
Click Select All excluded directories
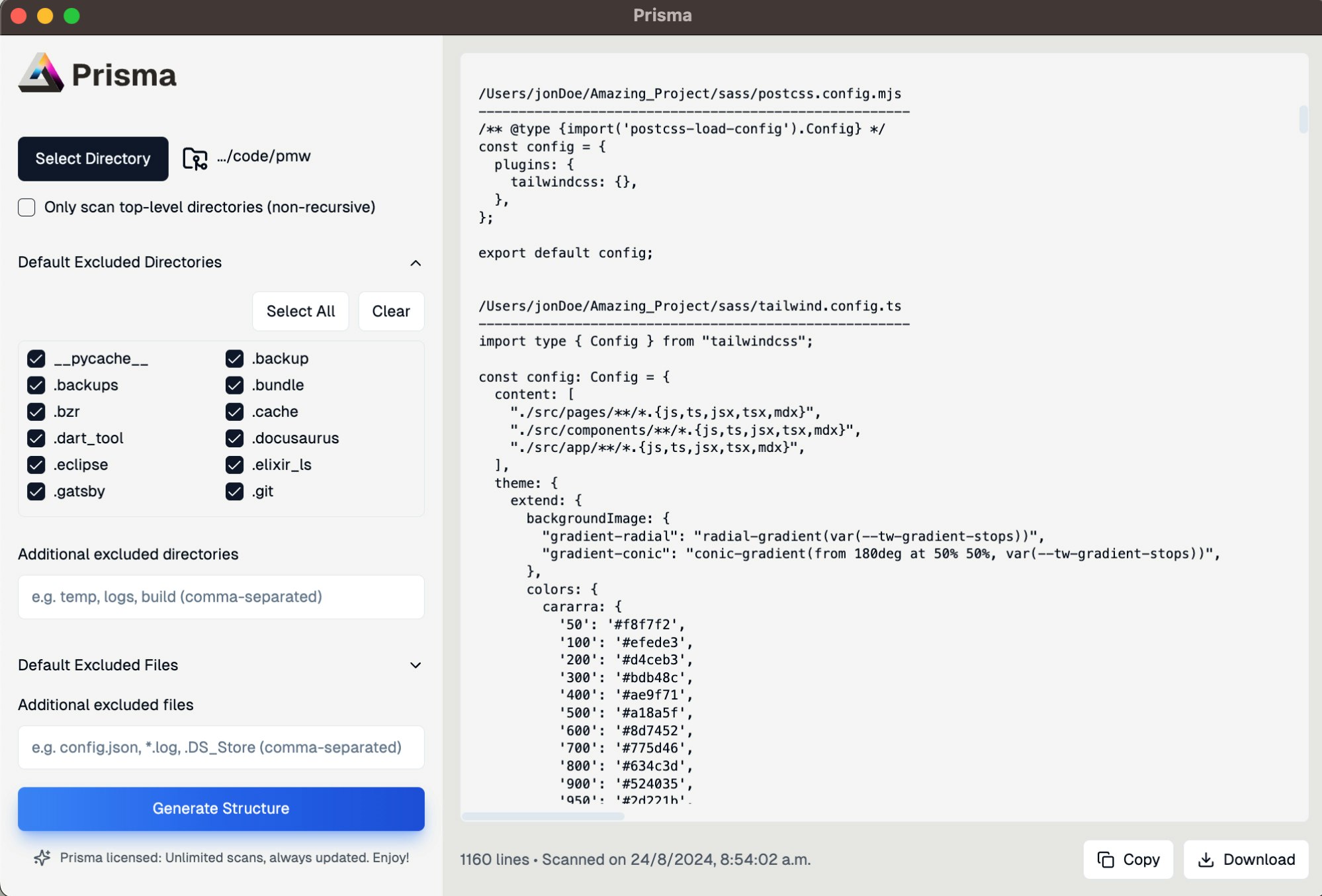(x=300, y=311)
